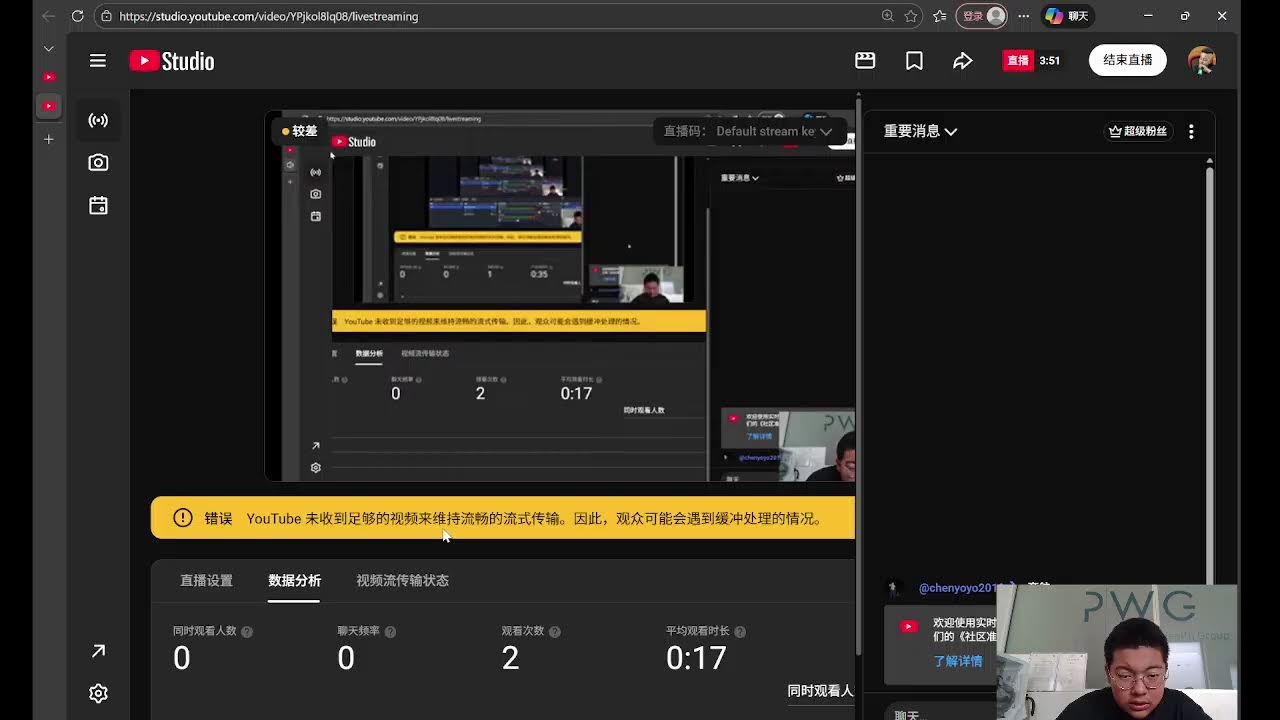Open the browser zoom magnifier icon

coord(888,16)
